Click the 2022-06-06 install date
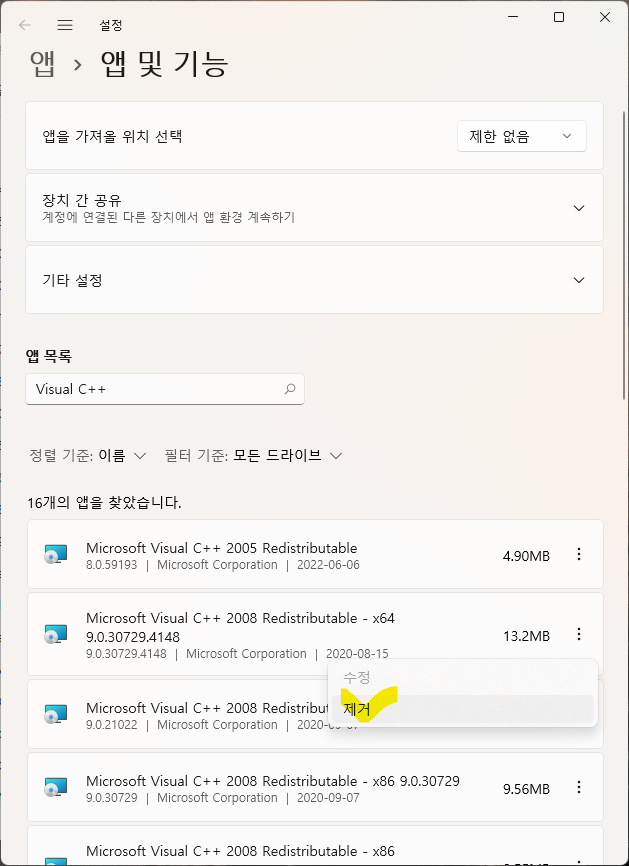The image size is (629, 866). point(328,565)
